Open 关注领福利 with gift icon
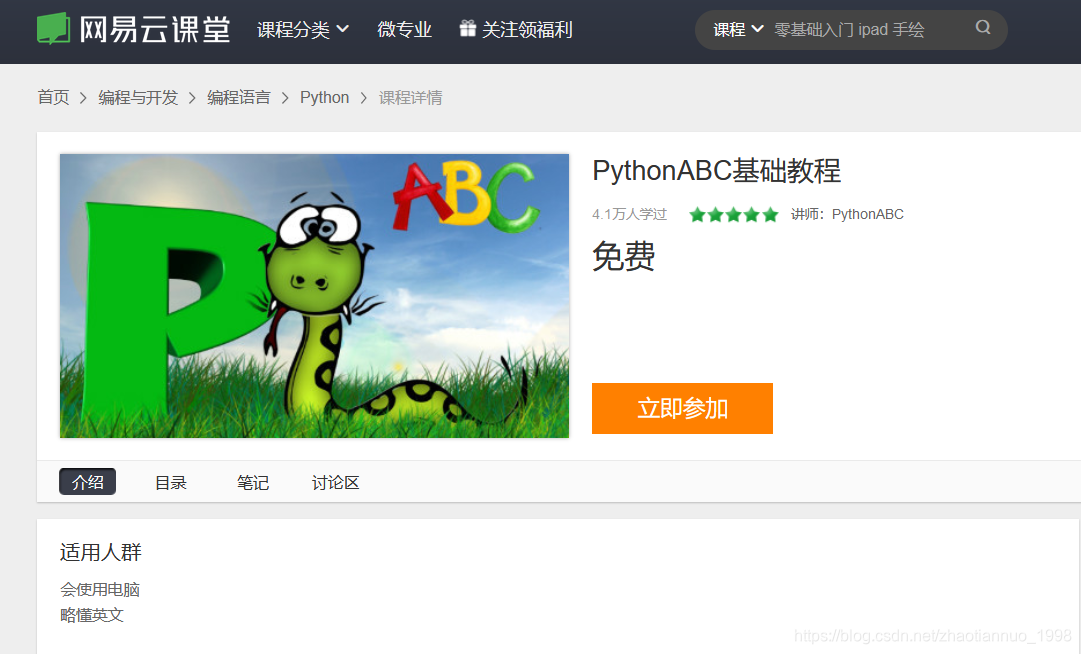Viewport: 1081px width, 654px height. (516, 30)
